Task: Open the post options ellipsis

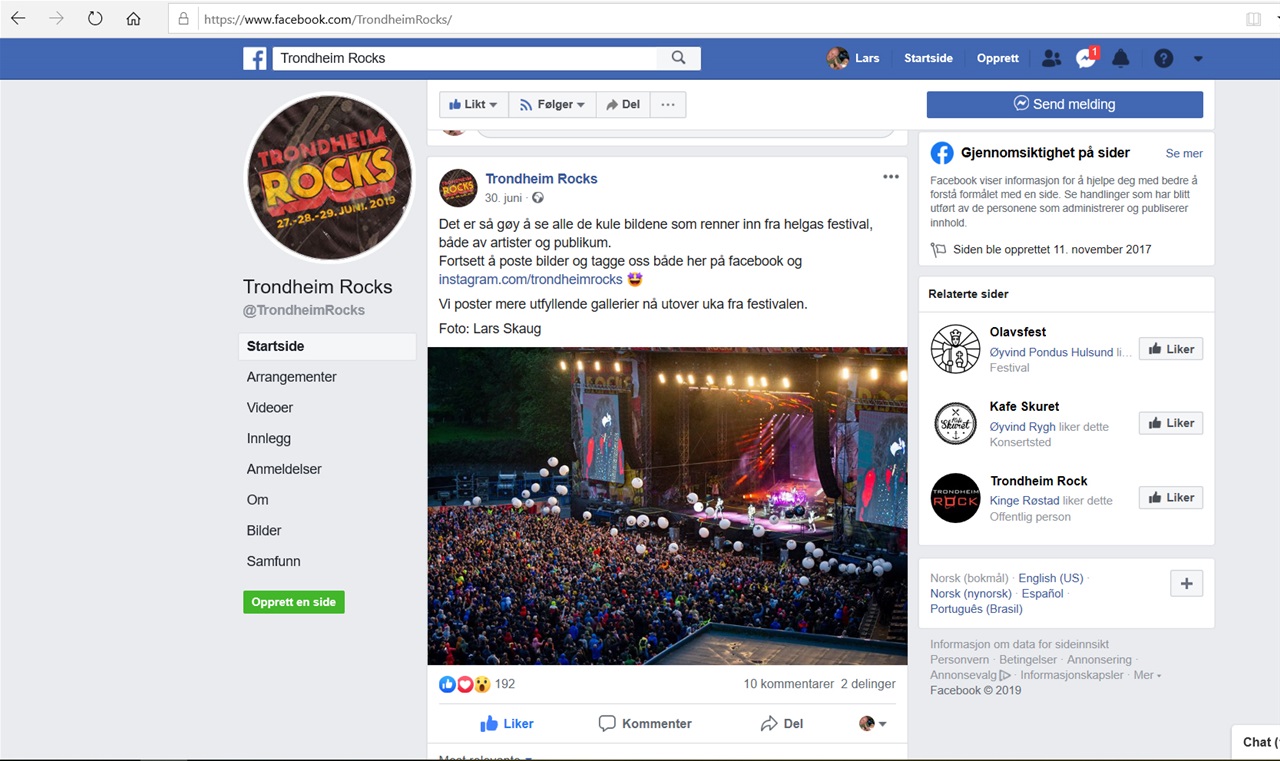Action: point(891,177)
